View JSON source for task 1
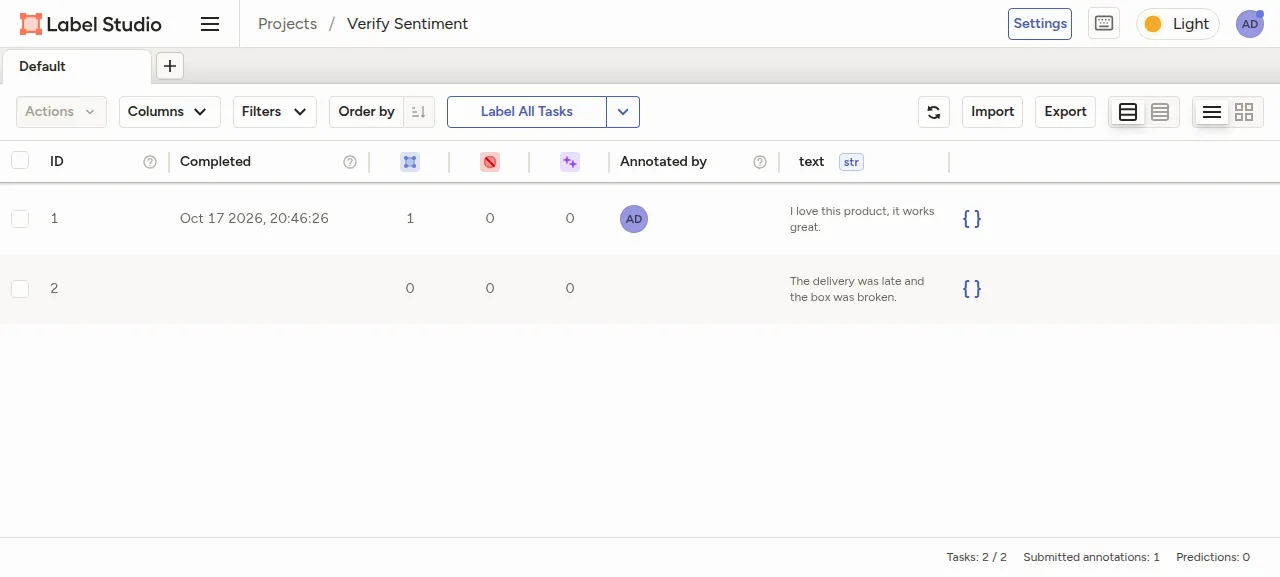Screen dimensions: 1280x577 (972, 218)
